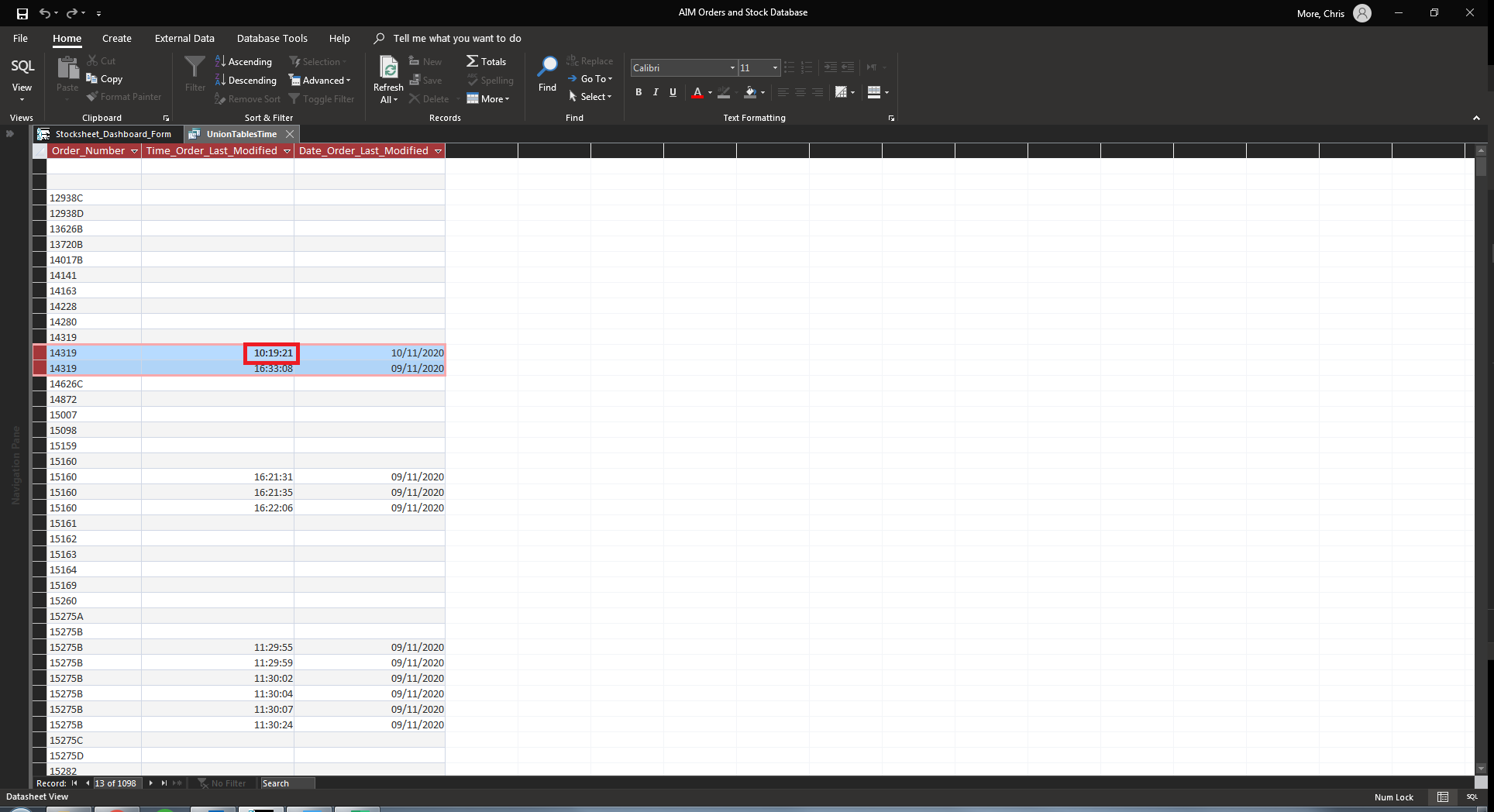Viewport: 1494px width, 812px height.
Task: Go to the first record
Action: 74,783
